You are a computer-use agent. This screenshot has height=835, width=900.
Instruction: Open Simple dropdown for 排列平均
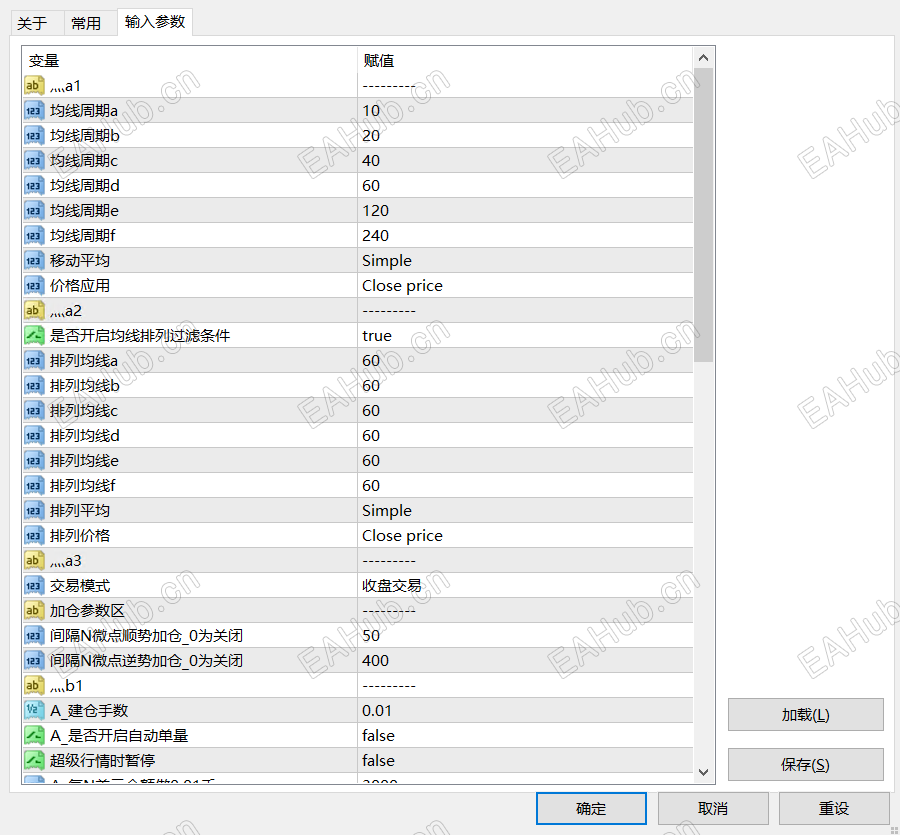point(525,511)
